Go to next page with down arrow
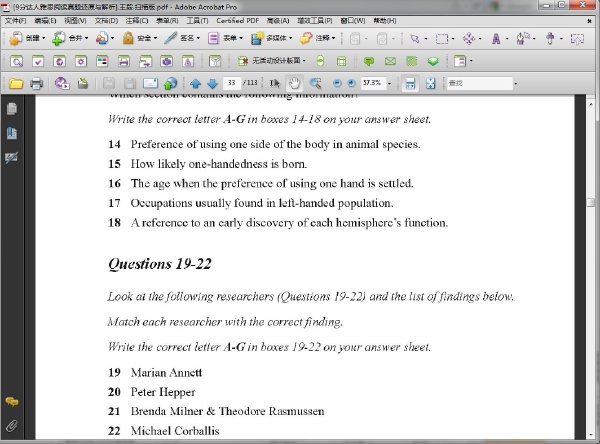Viewport: 600px width, 444px height. (212, 83)
